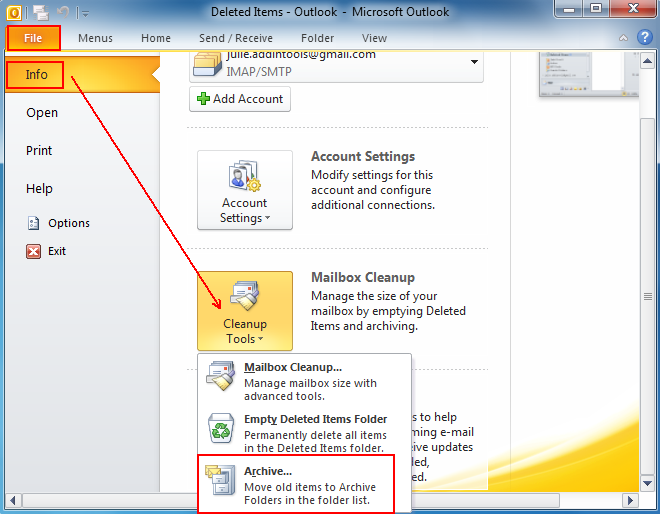Customize Quick Access Toolbar dropdown arrow

pos(85,13)
